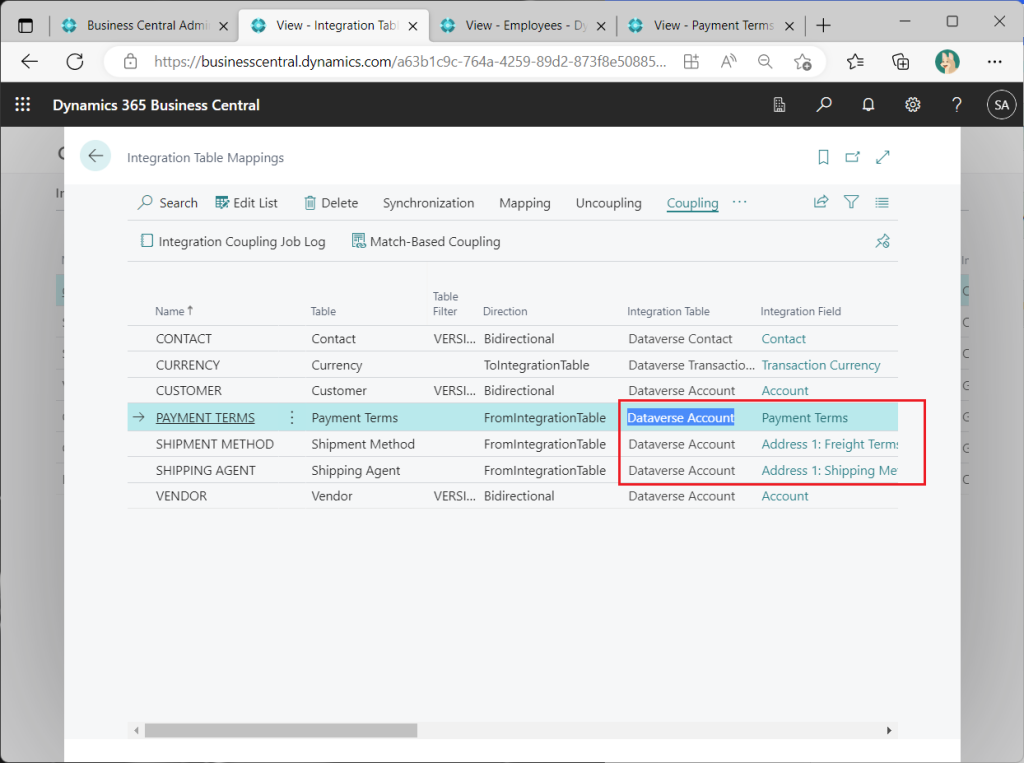
Task: Open Integration Coupling Job Log
Action: [233, 241]
